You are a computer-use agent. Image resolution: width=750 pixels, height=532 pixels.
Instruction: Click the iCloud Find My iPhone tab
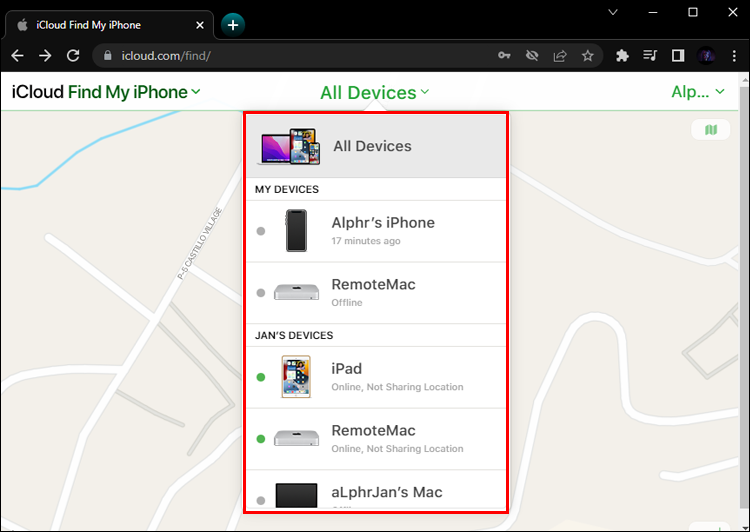(x=109, y=25)
